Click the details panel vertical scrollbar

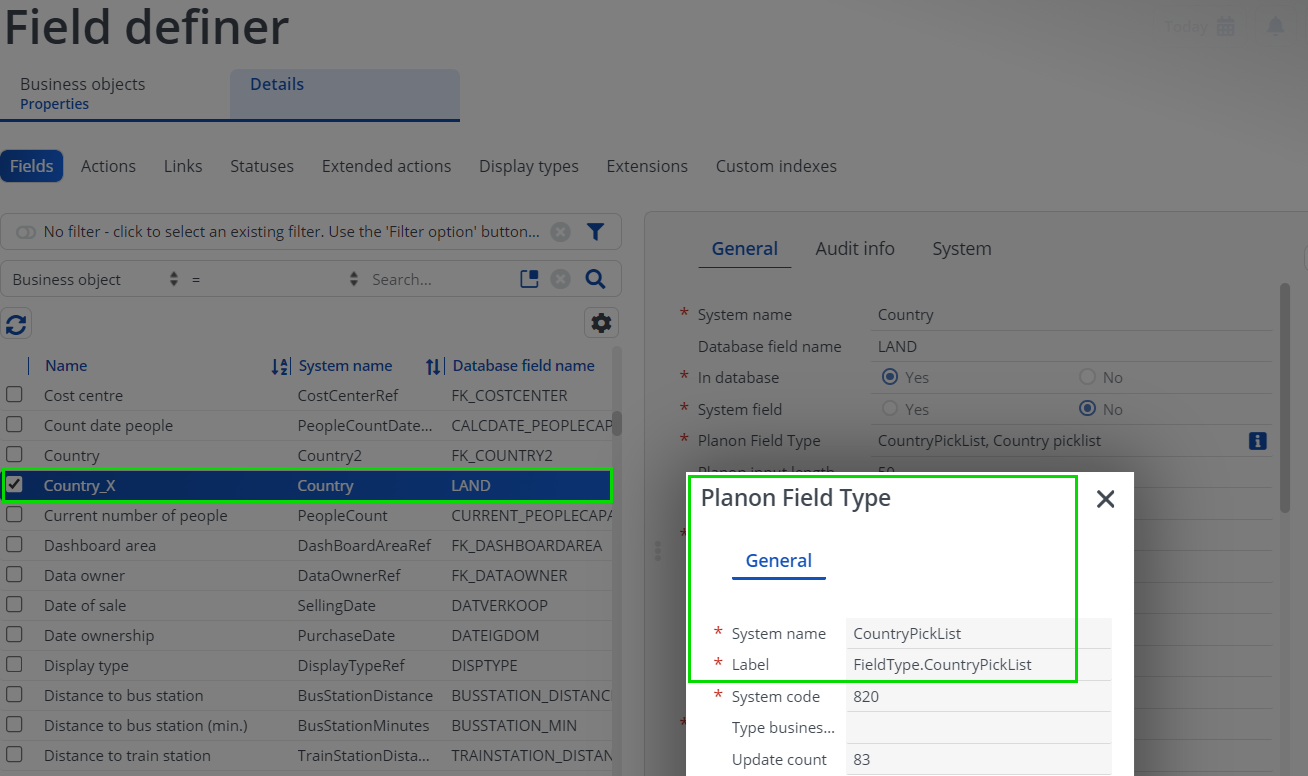[1285, 398]
